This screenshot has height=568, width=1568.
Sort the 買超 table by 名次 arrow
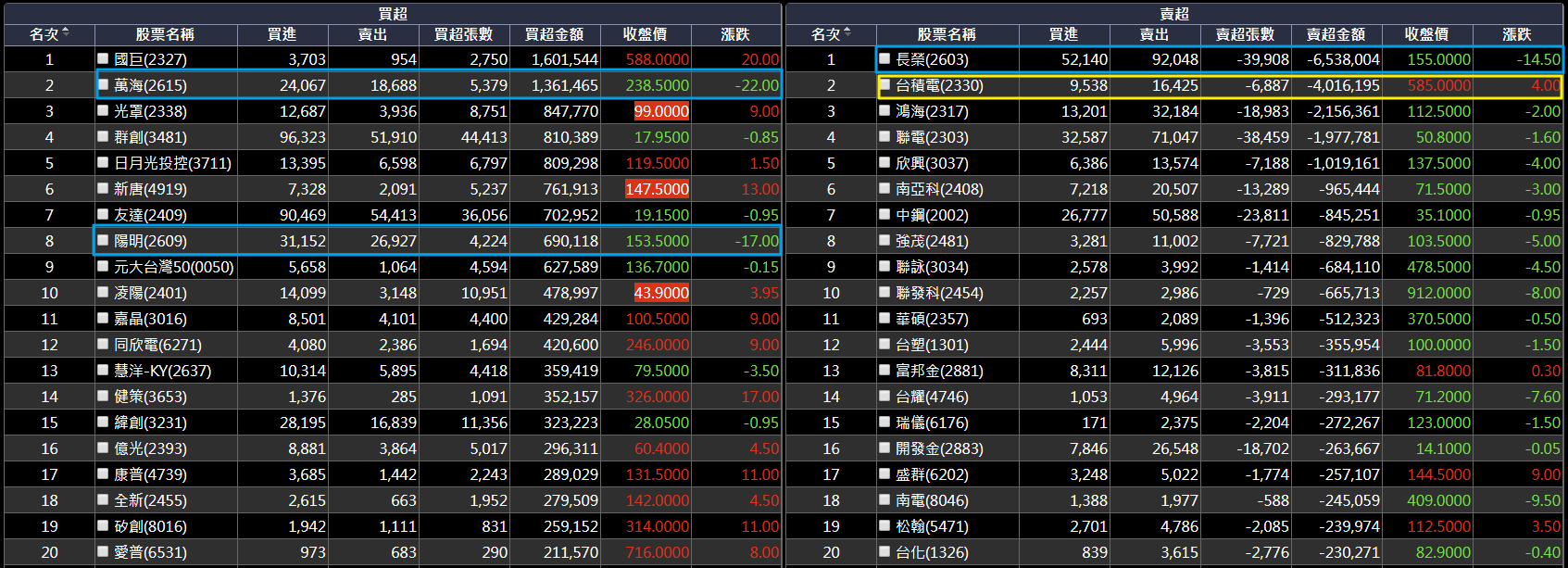tap(66, 33)
